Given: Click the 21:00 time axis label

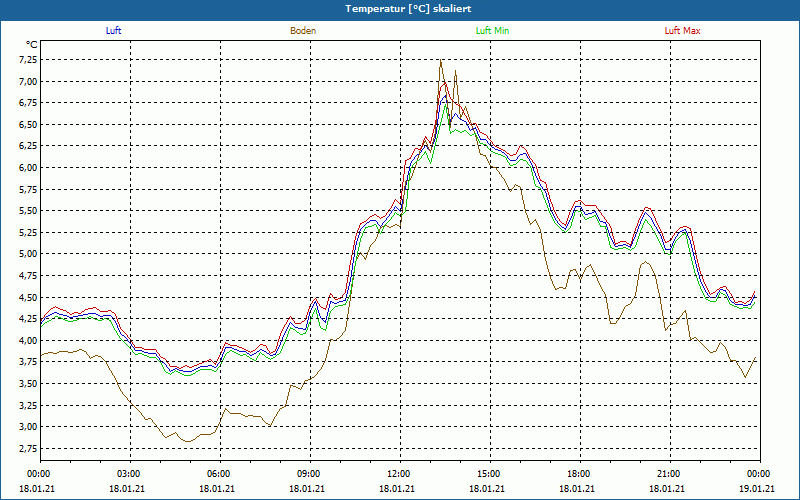Looking at the screenshot, I should (x=670, y=474).
